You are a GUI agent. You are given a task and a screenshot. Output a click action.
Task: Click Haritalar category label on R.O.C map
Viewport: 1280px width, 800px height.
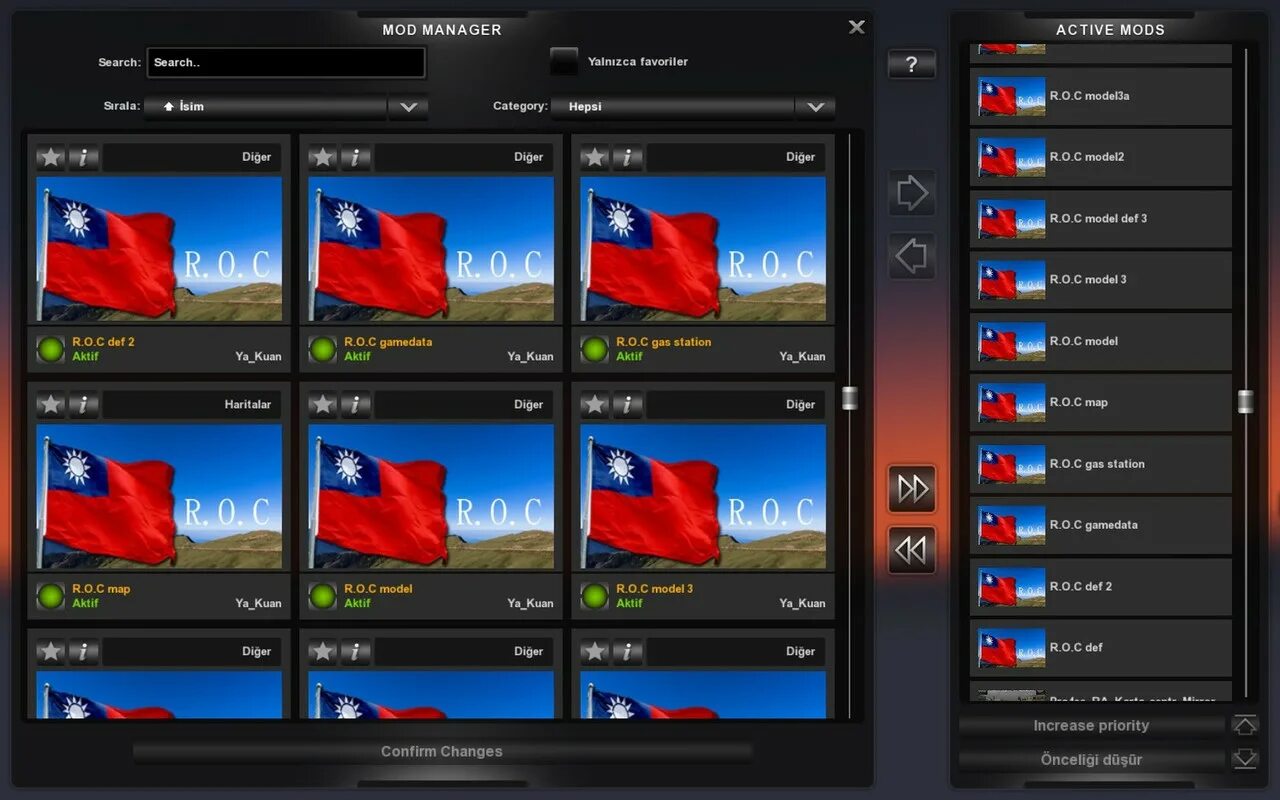[247, 405]
